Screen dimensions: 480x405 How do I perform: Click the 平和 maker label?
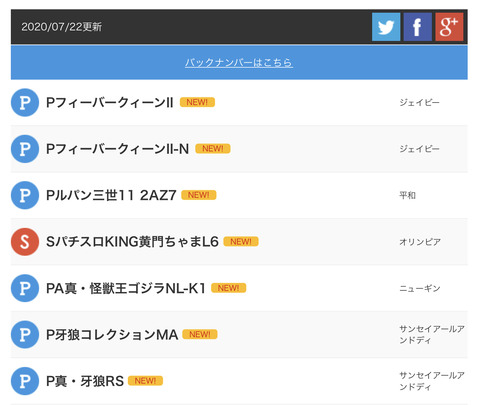[x=407, y=195]
